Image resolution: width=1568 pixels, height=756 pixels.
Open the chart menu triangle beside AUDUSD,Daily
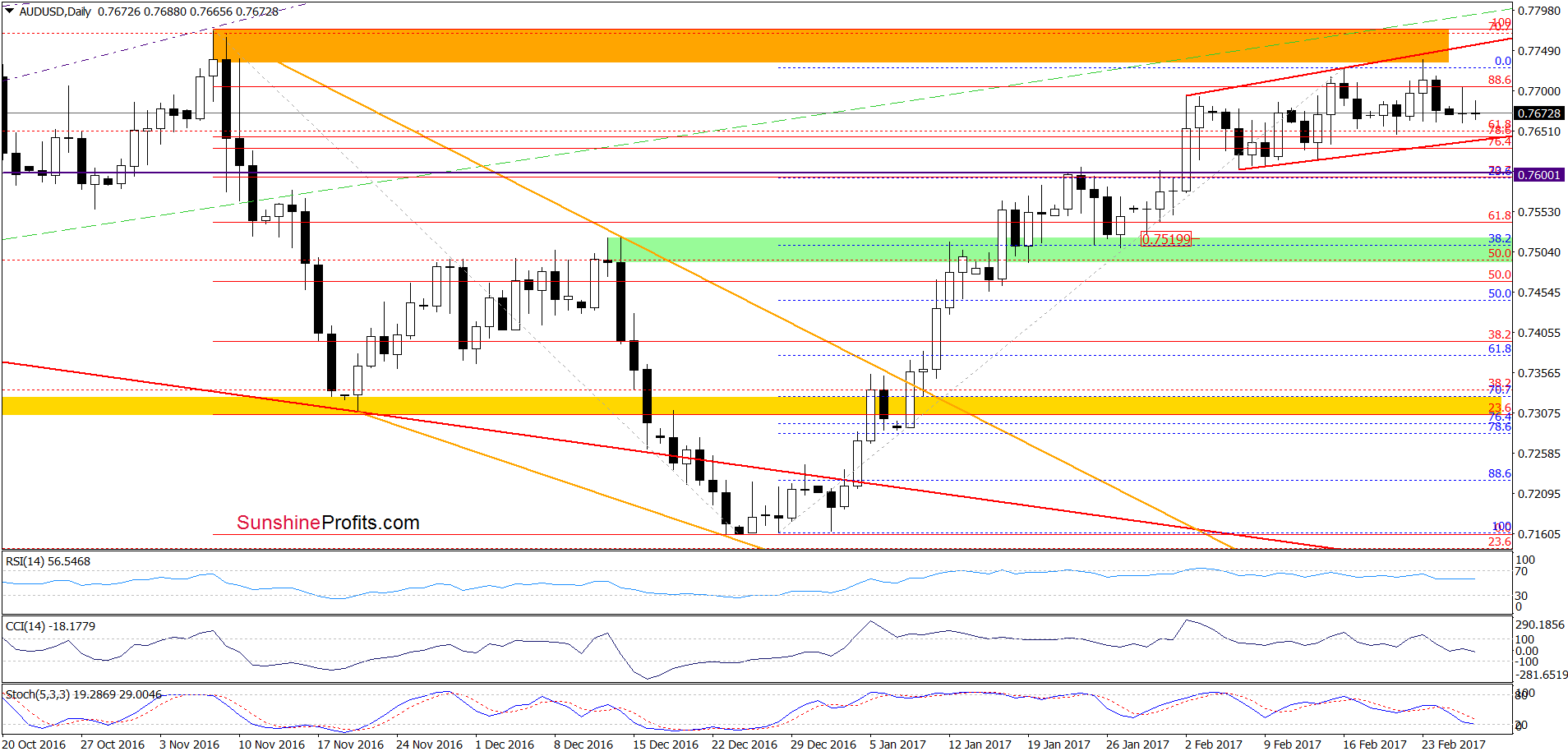click(10, 12)
